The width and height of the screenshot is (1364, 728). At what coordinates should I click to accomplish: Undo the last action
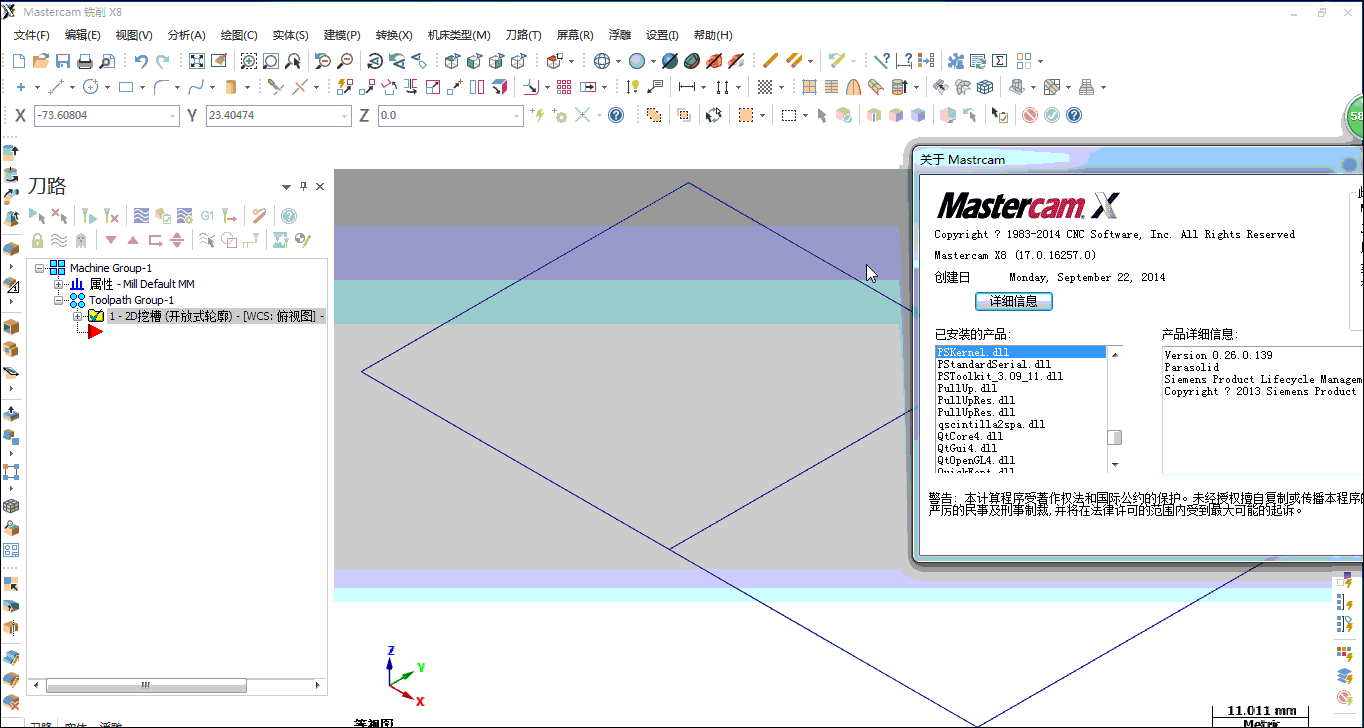pyautogui.click(x=141, y=61)
